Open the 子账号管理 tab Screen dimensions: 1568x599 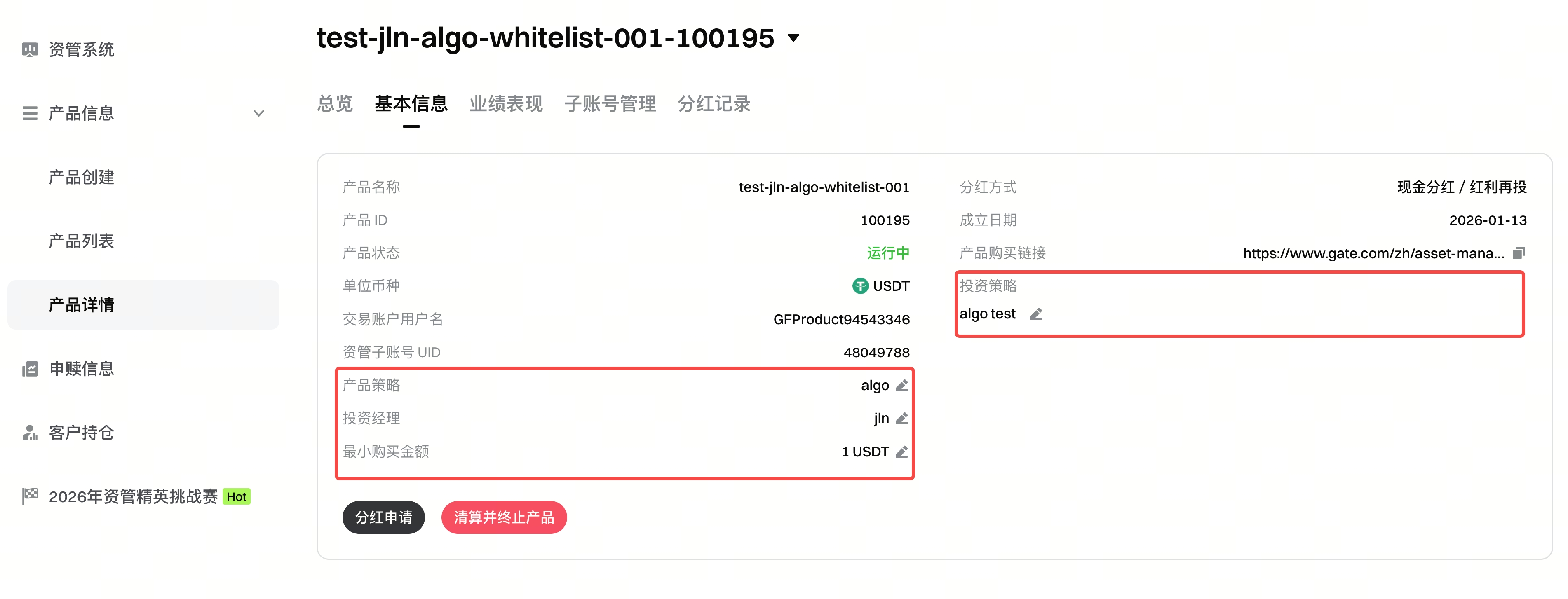click(610, 105)
